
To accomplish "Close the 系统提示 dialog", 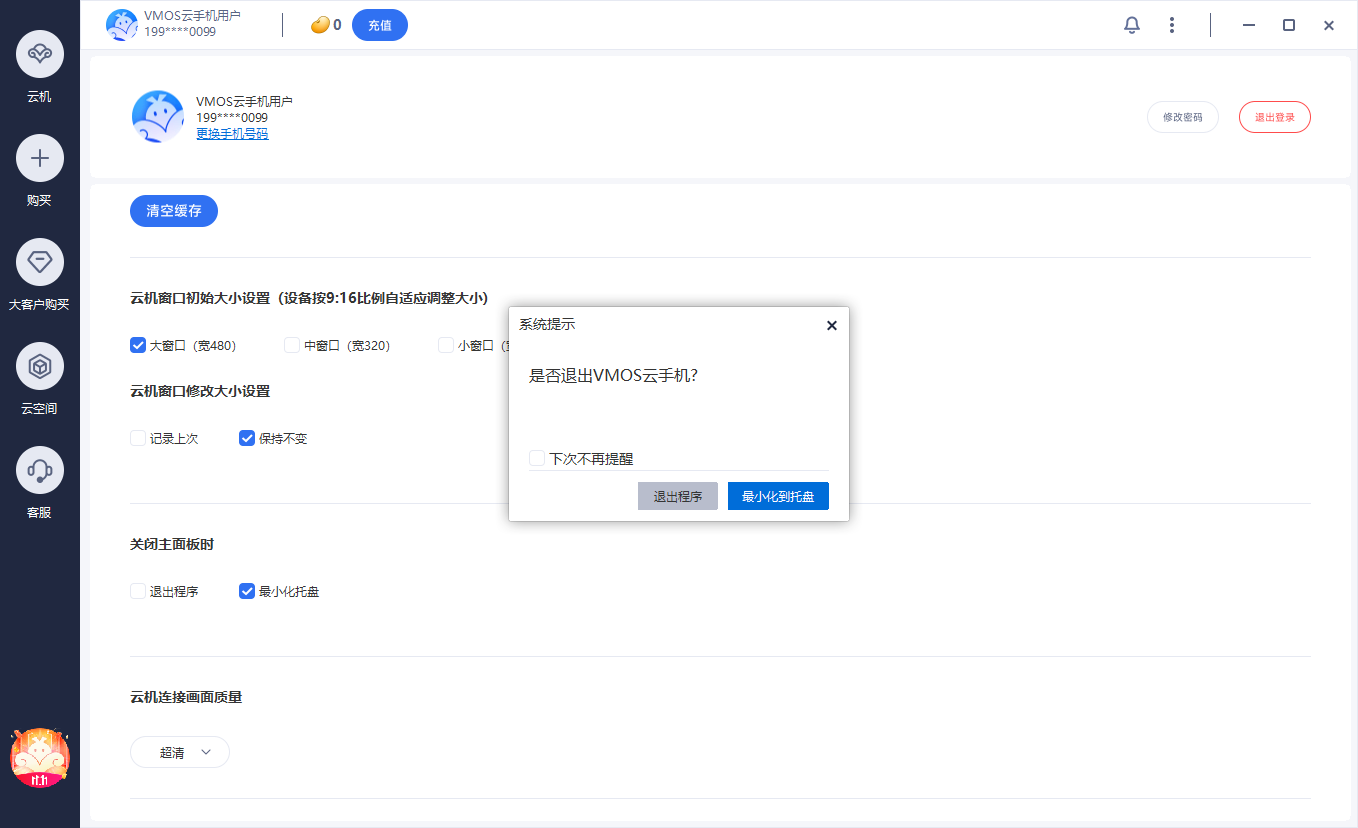I will point(831,325).
